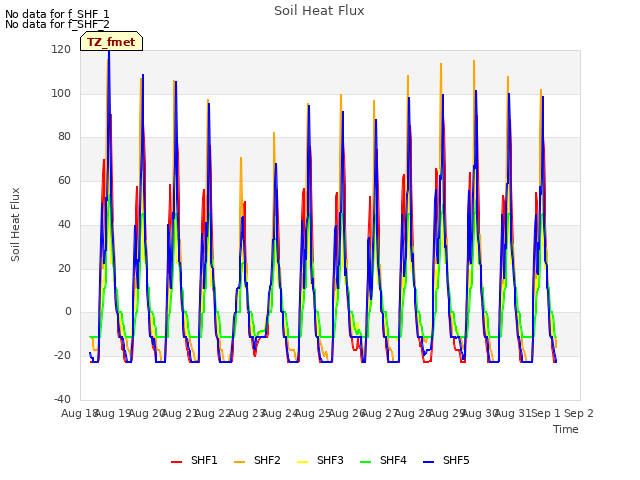640x480 pixels.
Task: Click the -40 y-axis tick label
Action: pyautogui.click(x=62, y=399)
